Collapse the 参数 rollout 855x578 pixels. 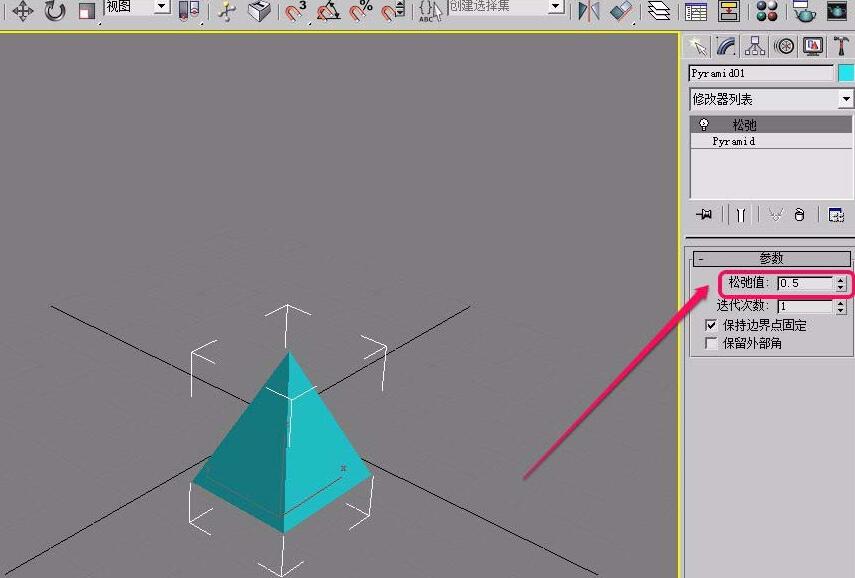771,258
